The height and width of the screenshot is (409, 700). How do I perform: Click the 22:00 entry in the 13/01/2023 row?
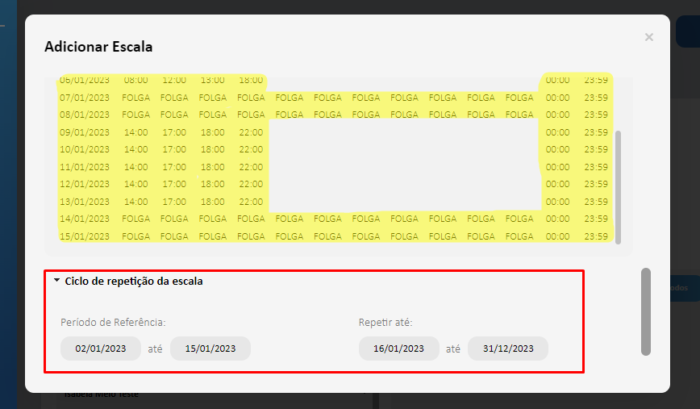pyautogui.click(x=251, y=201)
